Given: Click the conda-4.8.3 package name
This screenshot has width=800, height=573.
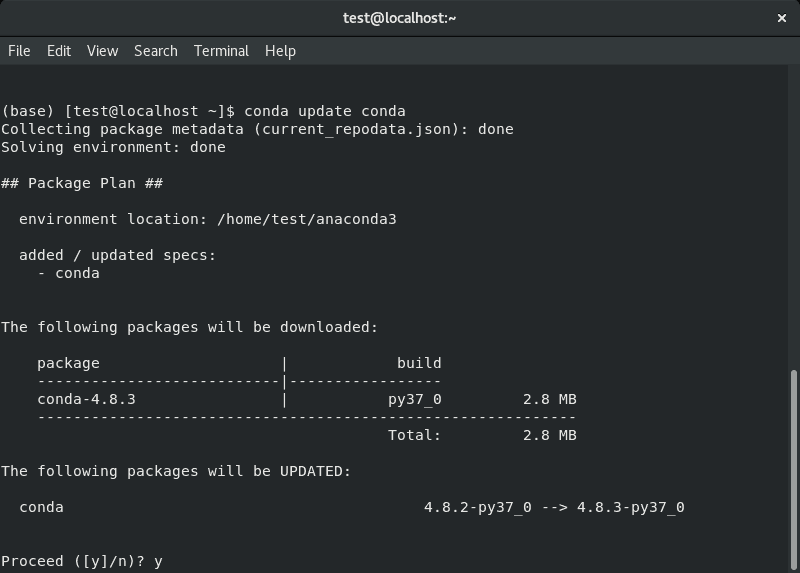Looking at the screenshot, I should pyautogui.click(x=86, y=399).
